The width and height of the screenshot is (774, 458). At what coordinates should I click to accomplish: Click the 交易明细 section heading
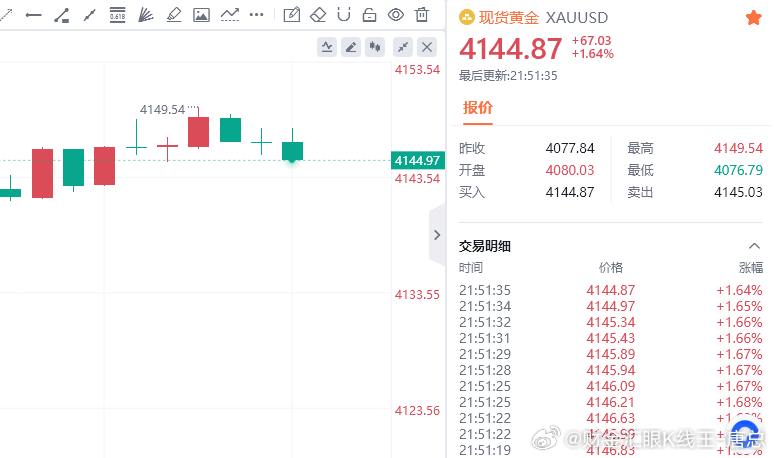(485, 246)
